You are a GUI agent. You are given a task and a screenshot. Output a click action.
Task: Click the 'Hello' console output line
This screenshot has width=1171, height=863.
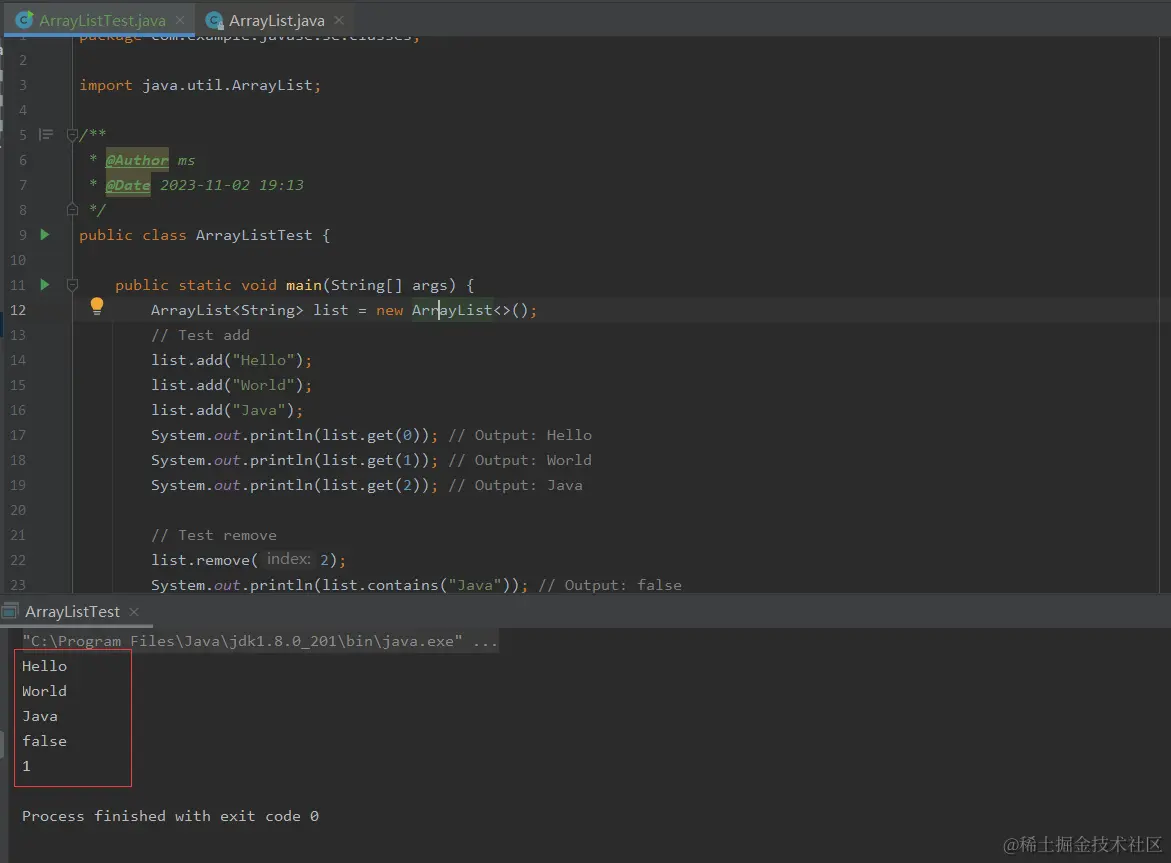click(44, 666)
